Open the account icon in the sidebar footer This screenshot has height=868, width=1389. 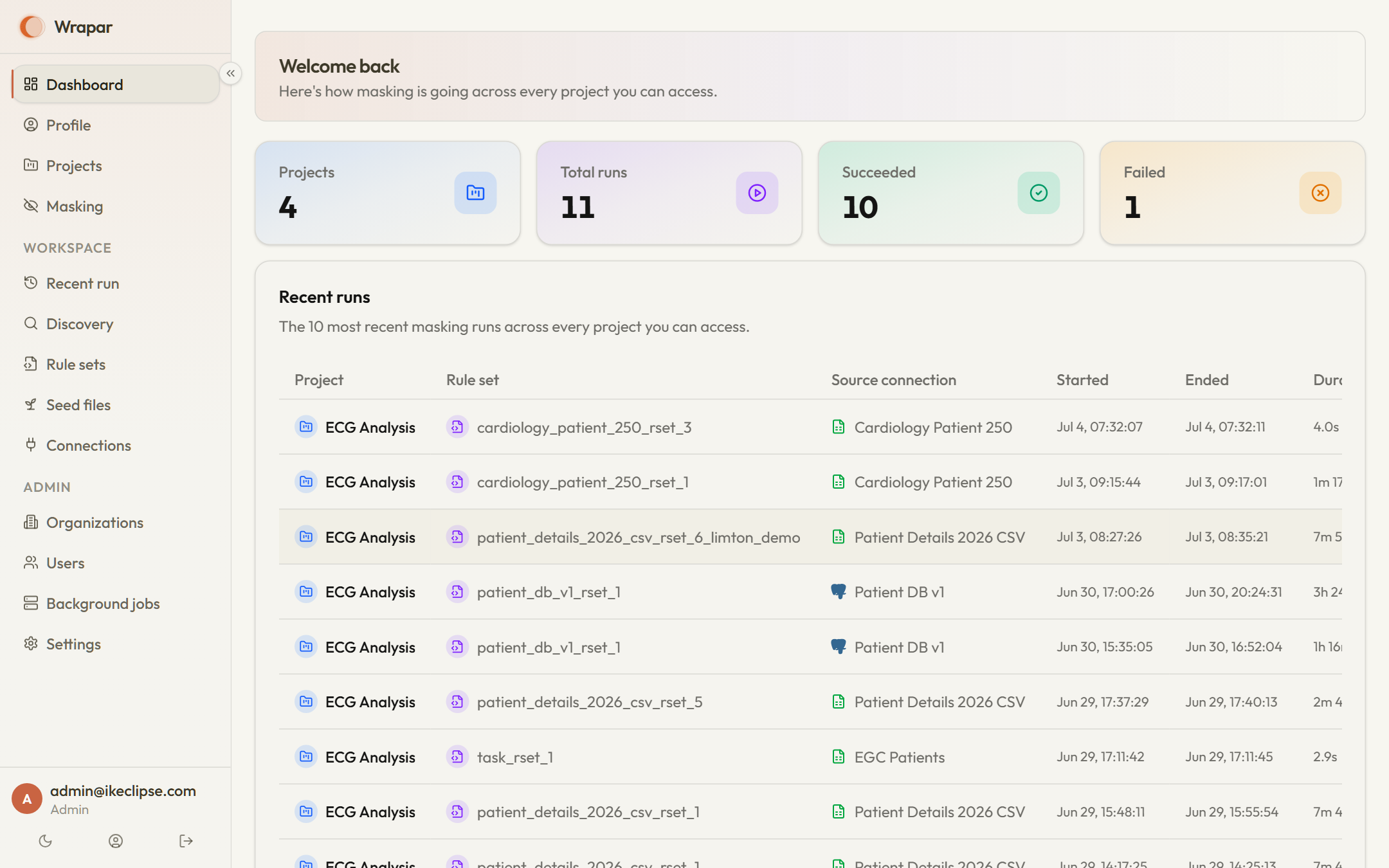[x=116, y=841]
